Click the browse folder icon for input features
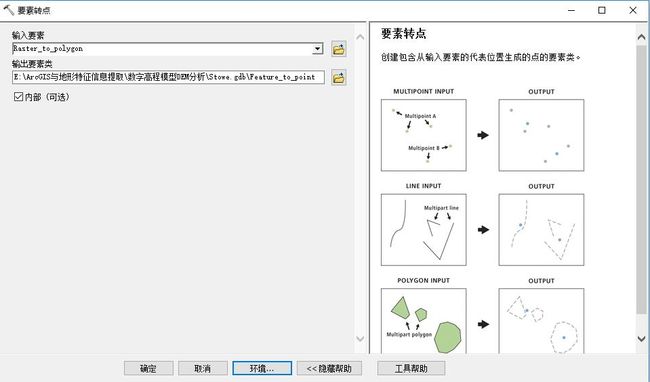The image size is (650, 382). click(339, 49)
